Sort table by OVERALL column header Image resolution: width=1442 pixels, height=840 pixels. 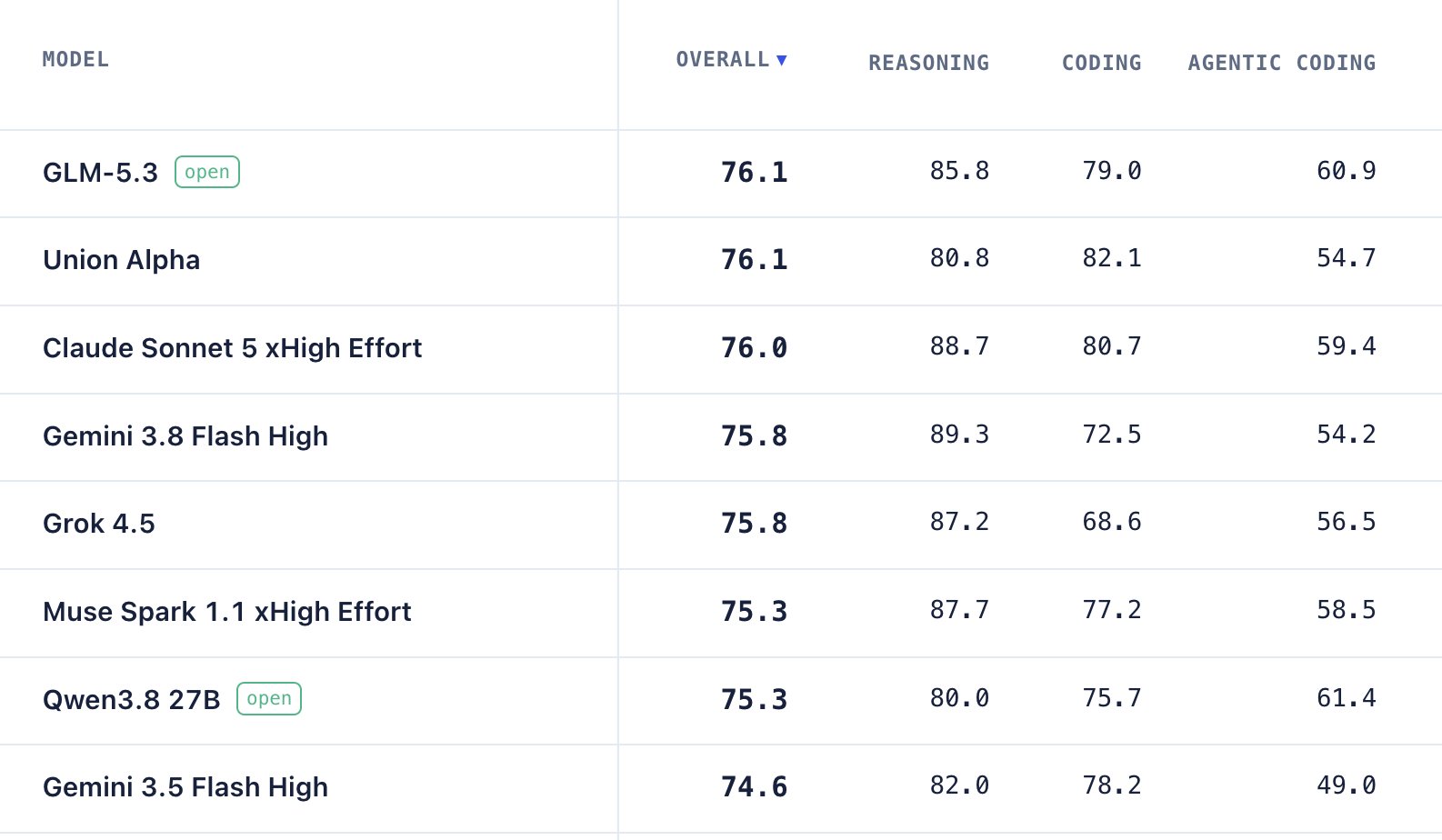(723, 60)
